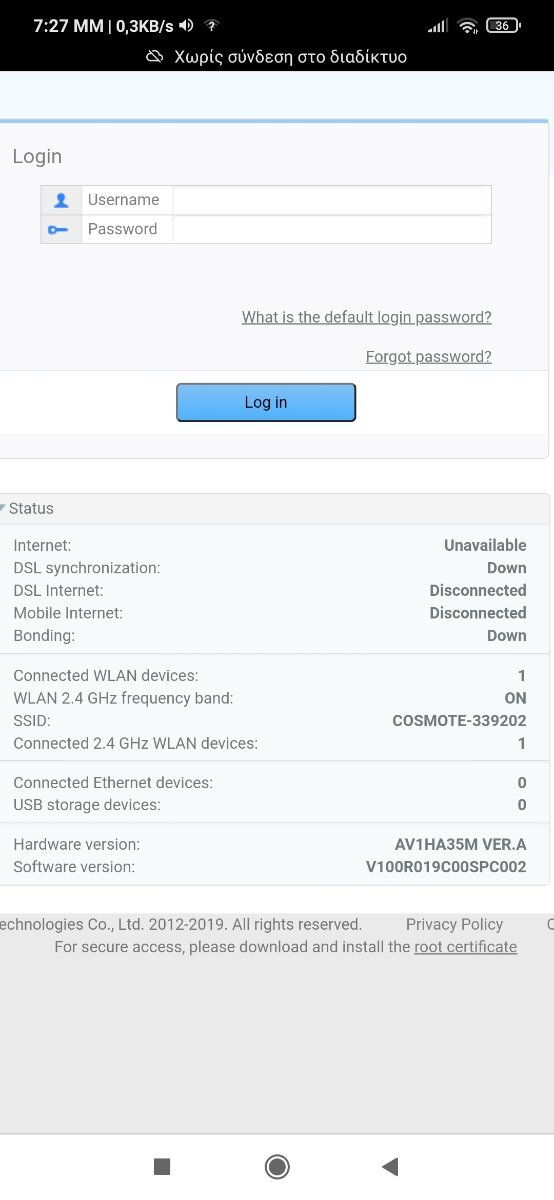
Task: Tap the recent apps square icon
Action: 162,1166
